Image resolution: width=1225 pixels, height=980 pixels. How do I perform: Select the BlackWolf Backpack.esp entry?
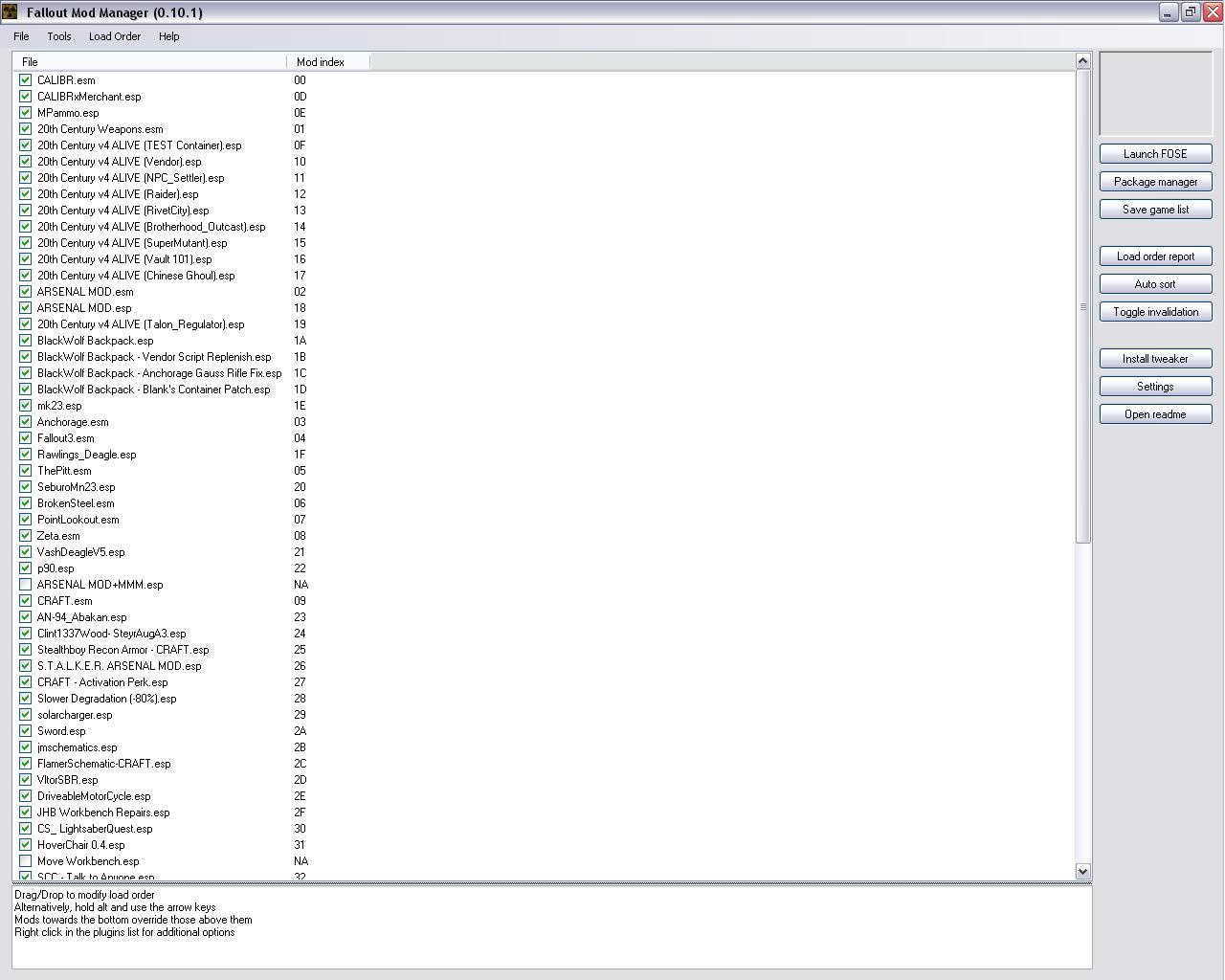point(95,341)
